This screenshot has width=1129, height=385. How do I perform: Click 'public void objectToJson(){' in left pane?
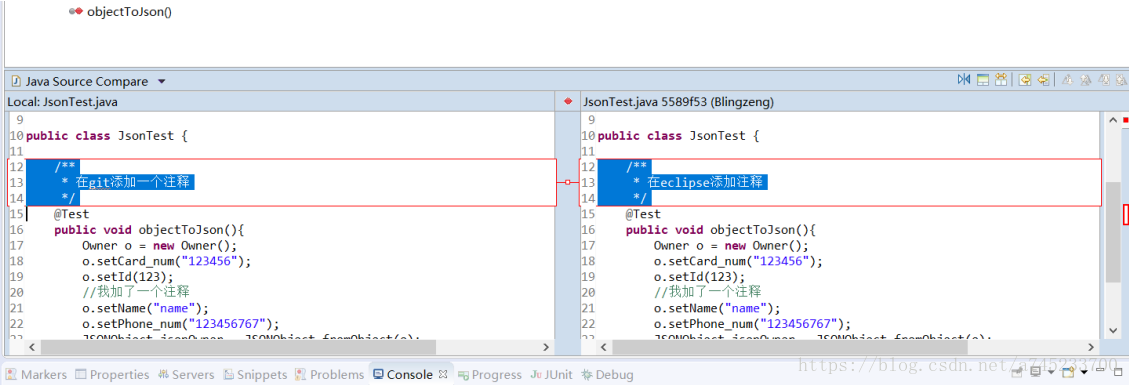(x=150, y=230)
